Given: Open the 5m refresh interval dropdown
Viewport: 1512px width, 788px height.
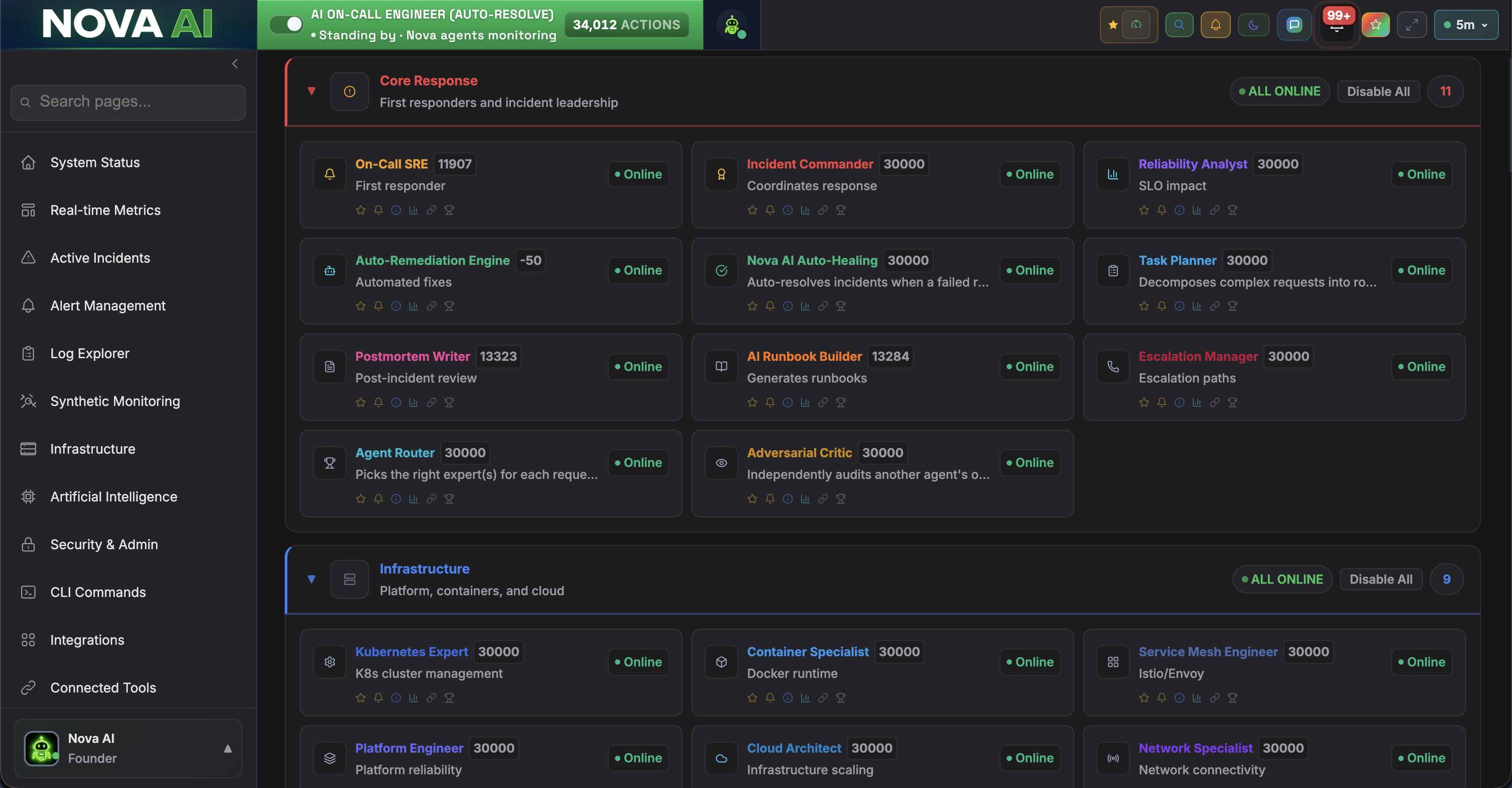Looking at the screenshot, I should [x=1466, y=25].
